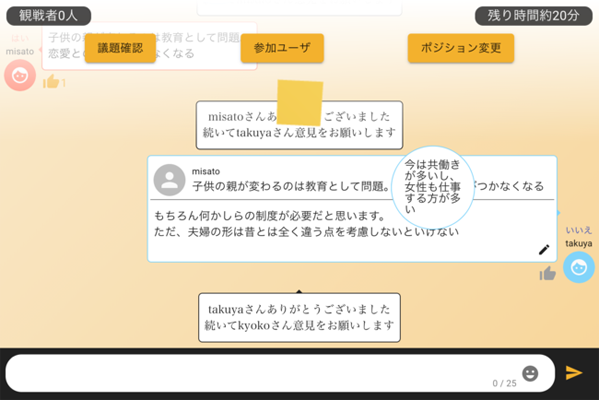This screenshot has height=400, width=599.
Task: Click the thumbs-up on misato's message
Action: pos(51,81)
